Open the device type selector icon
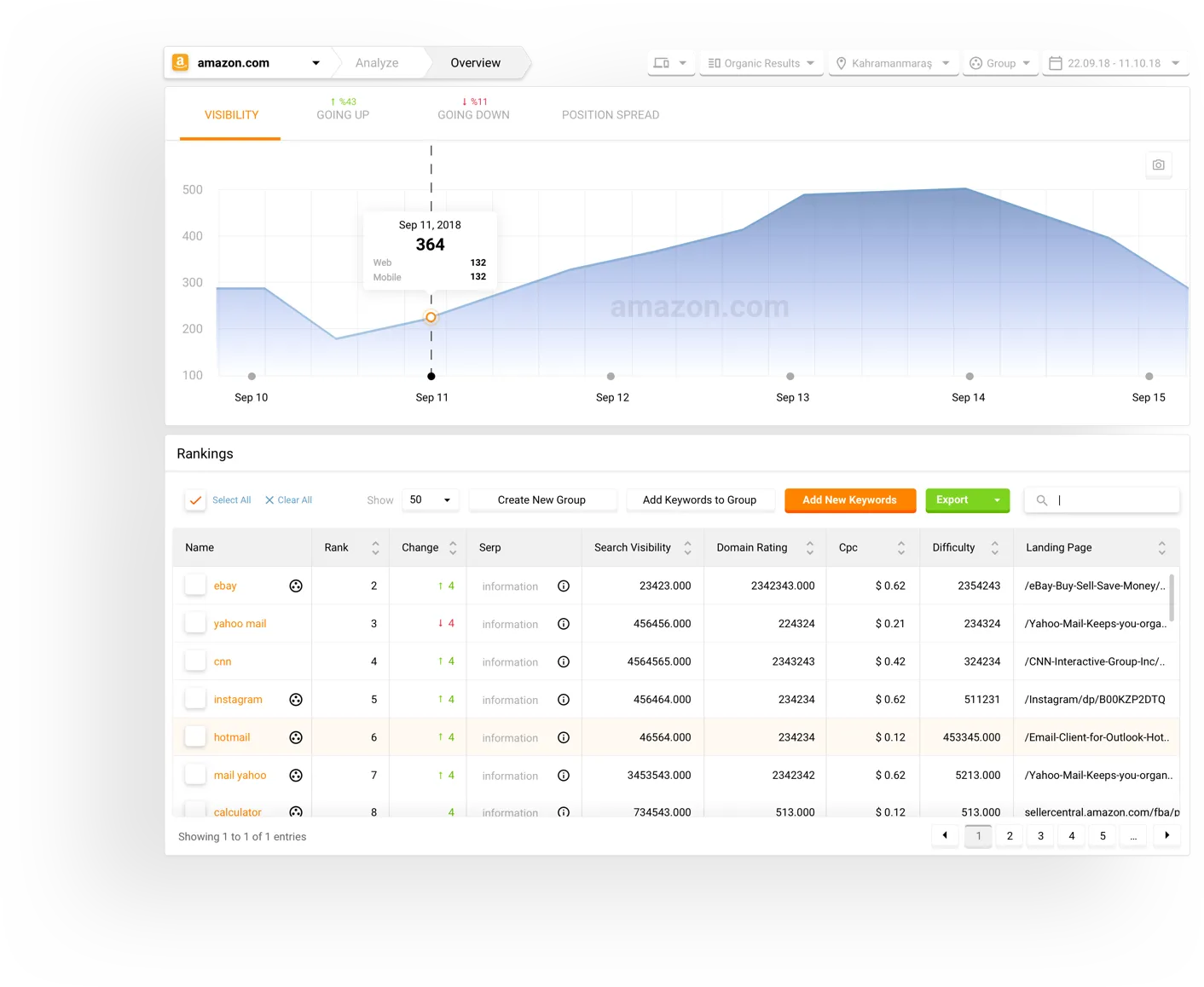 click(x=670, y=63)
